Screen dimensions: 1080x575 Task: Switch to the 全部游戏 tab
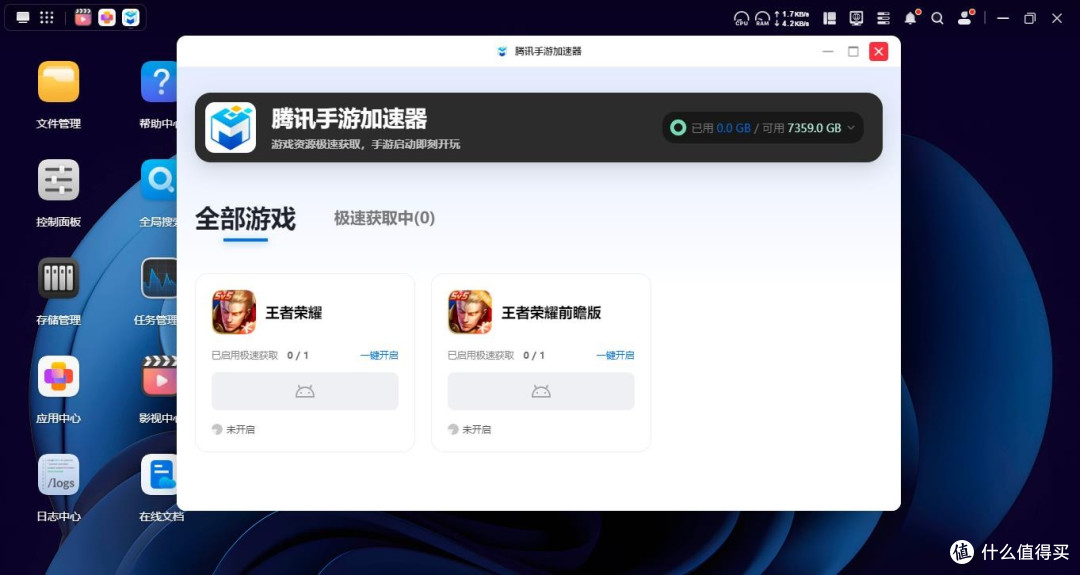pos(246,219)
